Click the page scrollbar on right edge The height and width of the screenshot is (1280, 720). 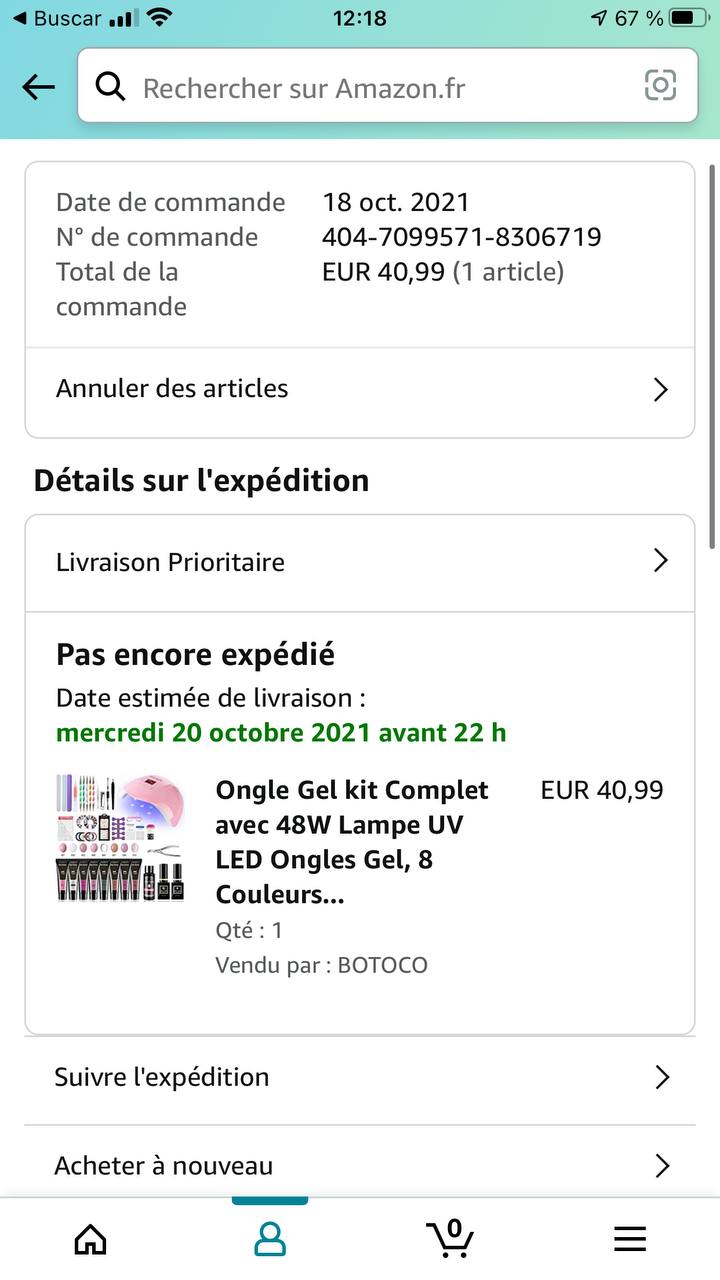[x=712, y=355]
